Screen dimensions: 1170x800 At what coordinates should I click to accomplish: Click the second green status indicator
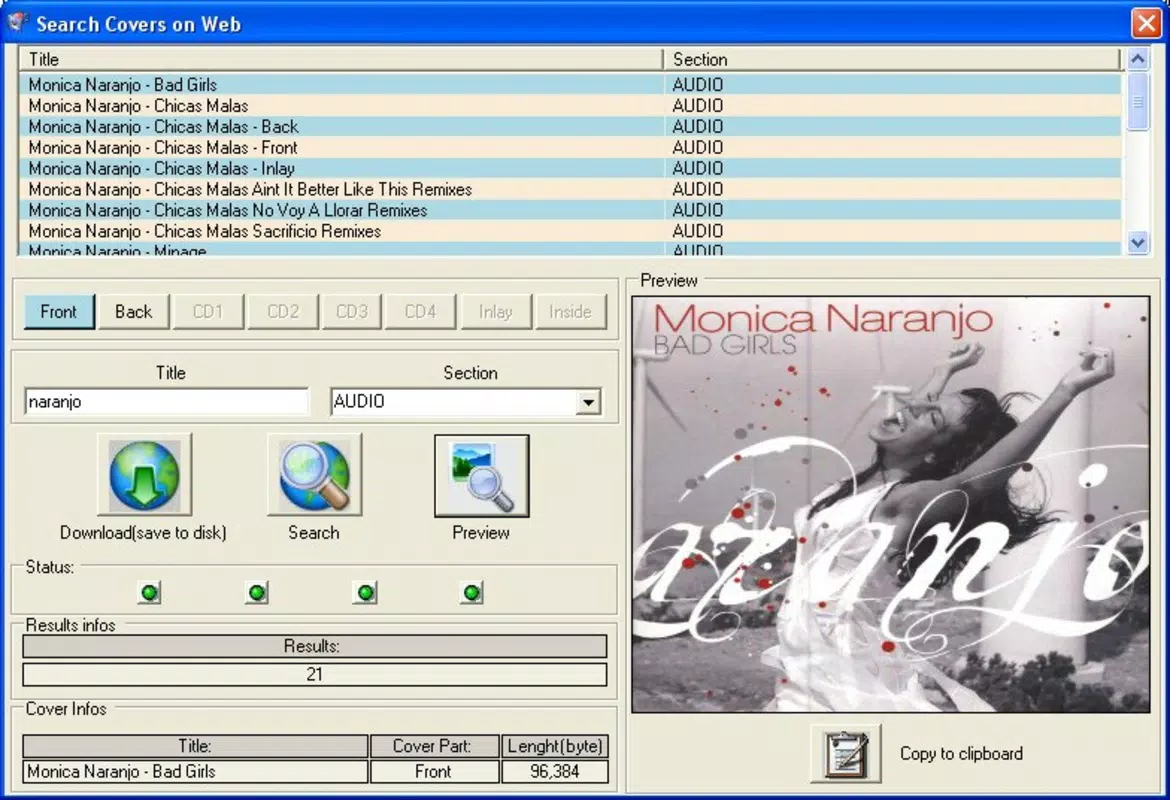coord(257,593)
